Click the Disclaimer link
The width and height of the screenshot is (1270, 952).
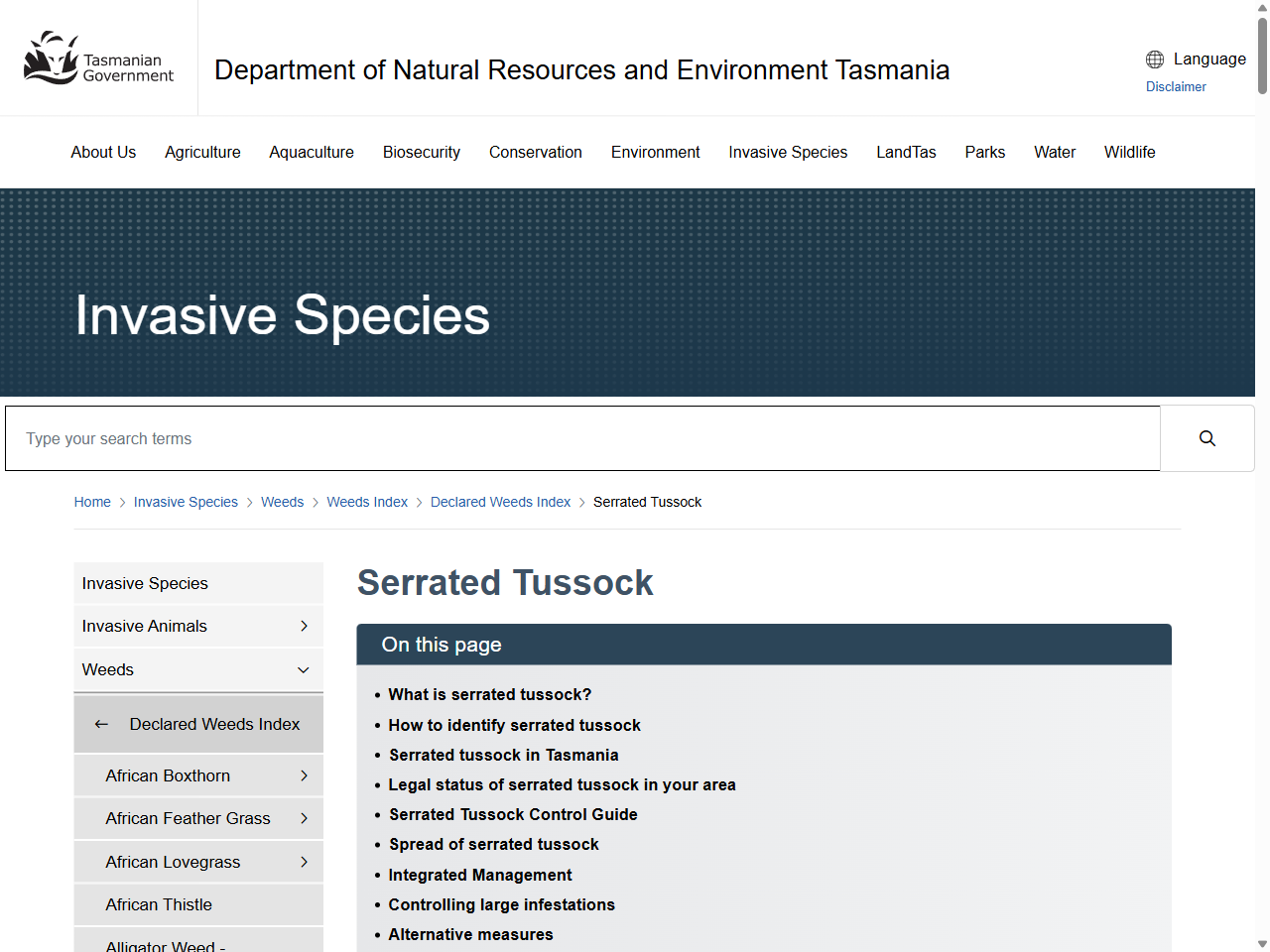tap(1176, 87)
